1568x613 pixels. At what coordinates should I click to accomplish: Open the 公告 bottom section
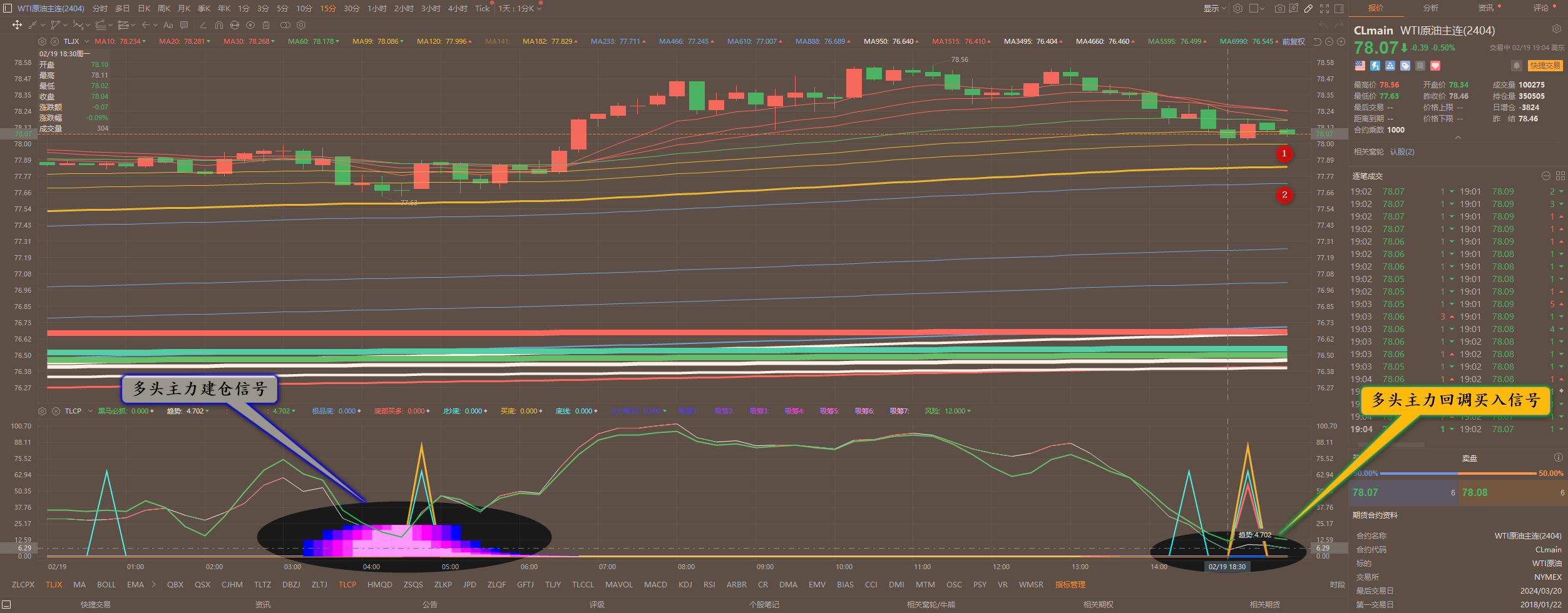pyautogui.click(x=429, y=604)
